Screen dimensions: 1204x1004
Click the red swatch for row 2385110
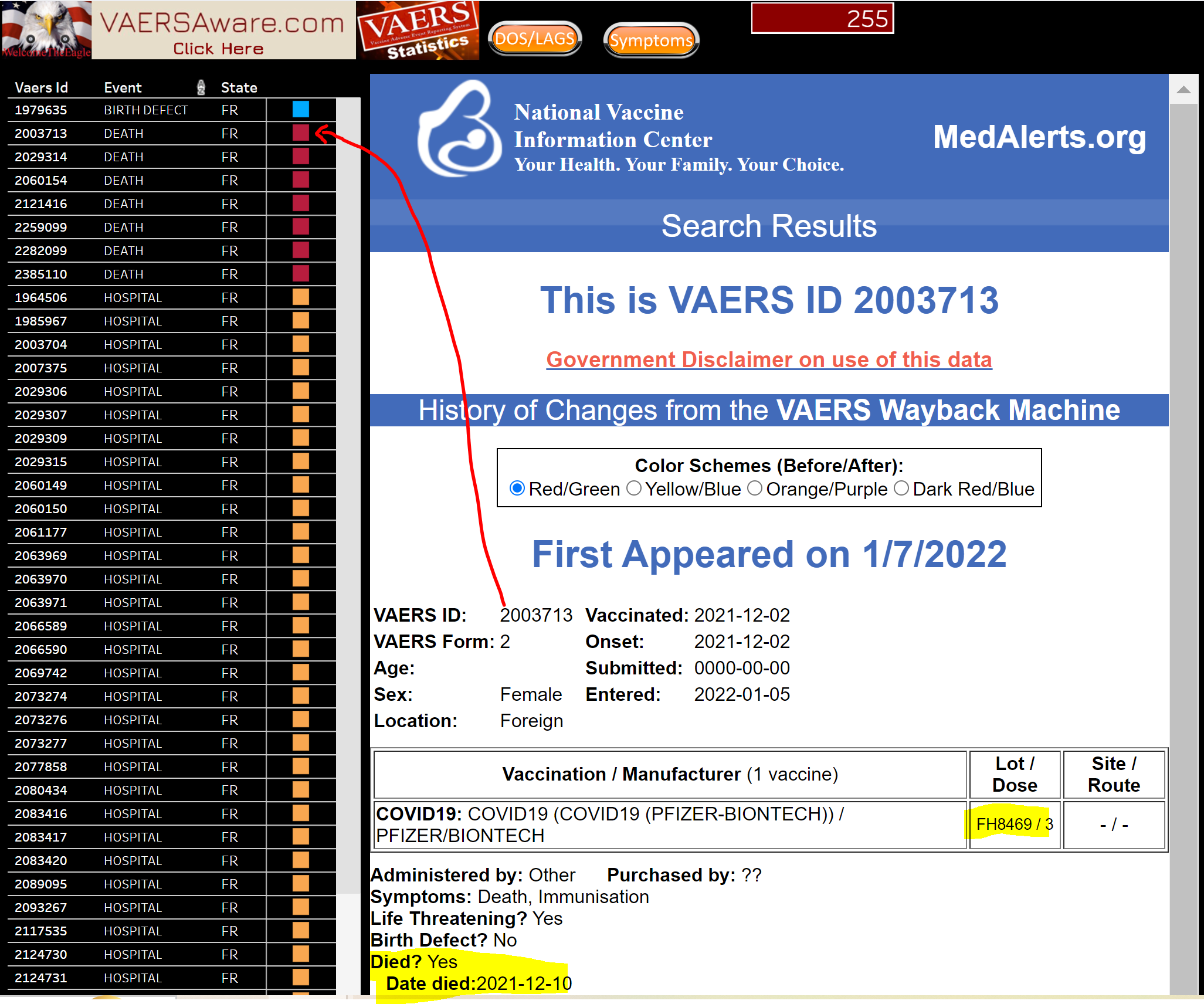coord(301,273)
